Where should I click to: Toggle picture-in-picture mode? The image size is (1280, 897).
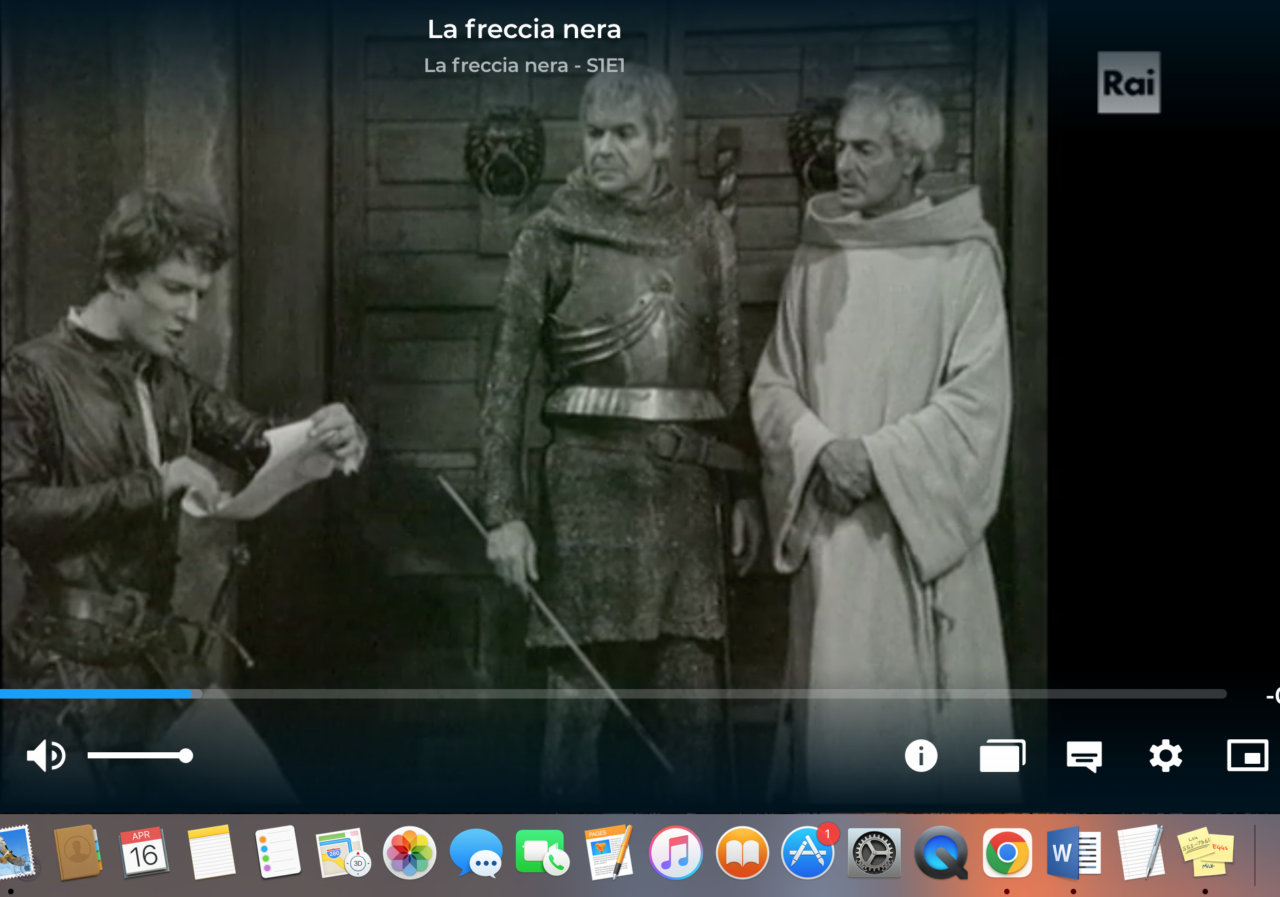(1247, 756)
